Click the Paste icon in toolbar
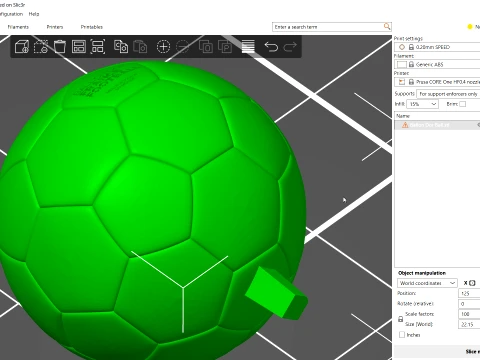 coord(140,47)
